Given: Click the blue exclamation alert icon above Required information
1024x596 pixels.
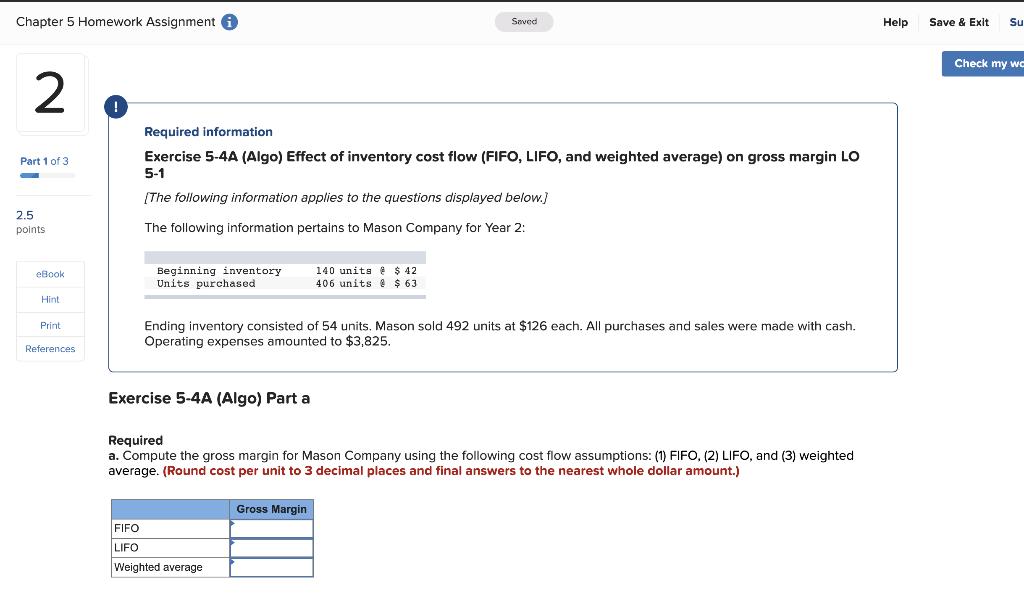Looking at the screenshot, I should click(116, 106).
